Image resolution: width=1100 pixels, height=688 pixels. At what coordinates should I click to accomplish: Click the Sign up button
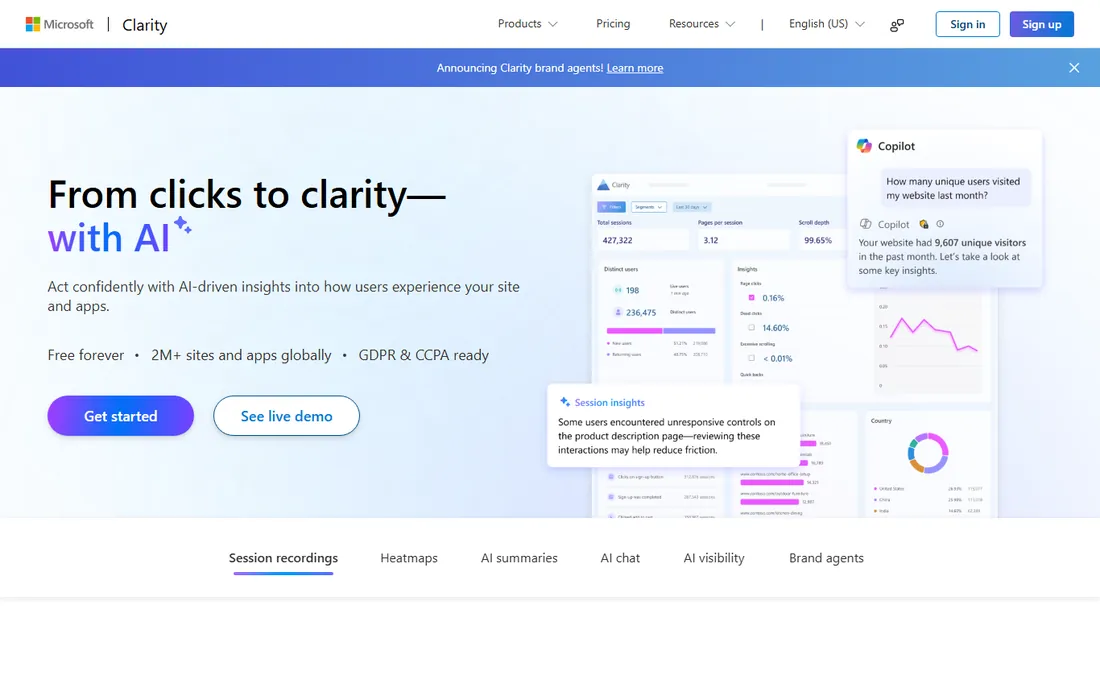click(1042, 25)
